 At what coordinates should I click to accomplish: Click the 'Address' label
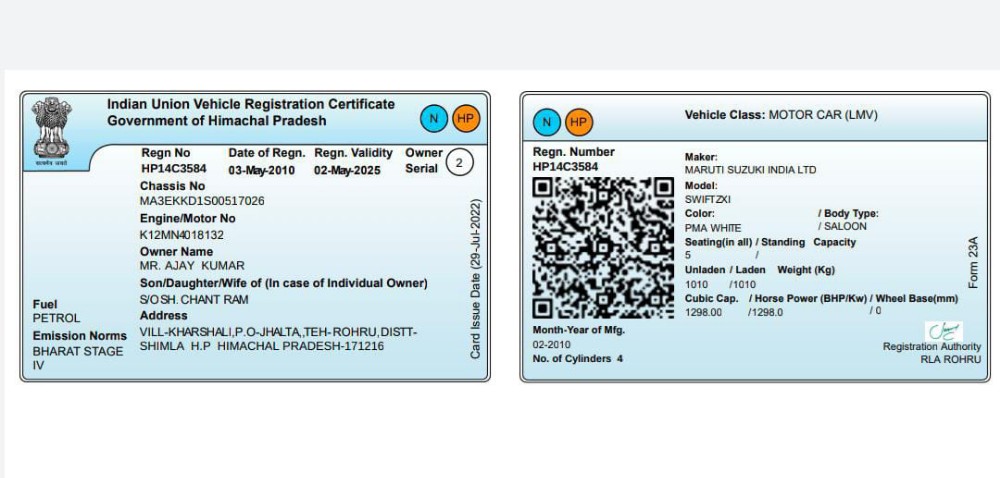pos(164,315)
